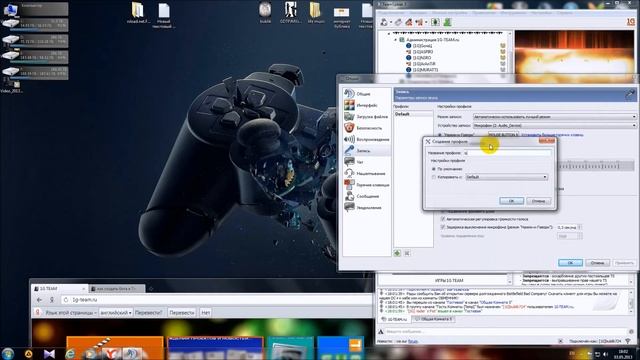Open capture mode dropdown
640x360 pixels.
tap(554, 117)
